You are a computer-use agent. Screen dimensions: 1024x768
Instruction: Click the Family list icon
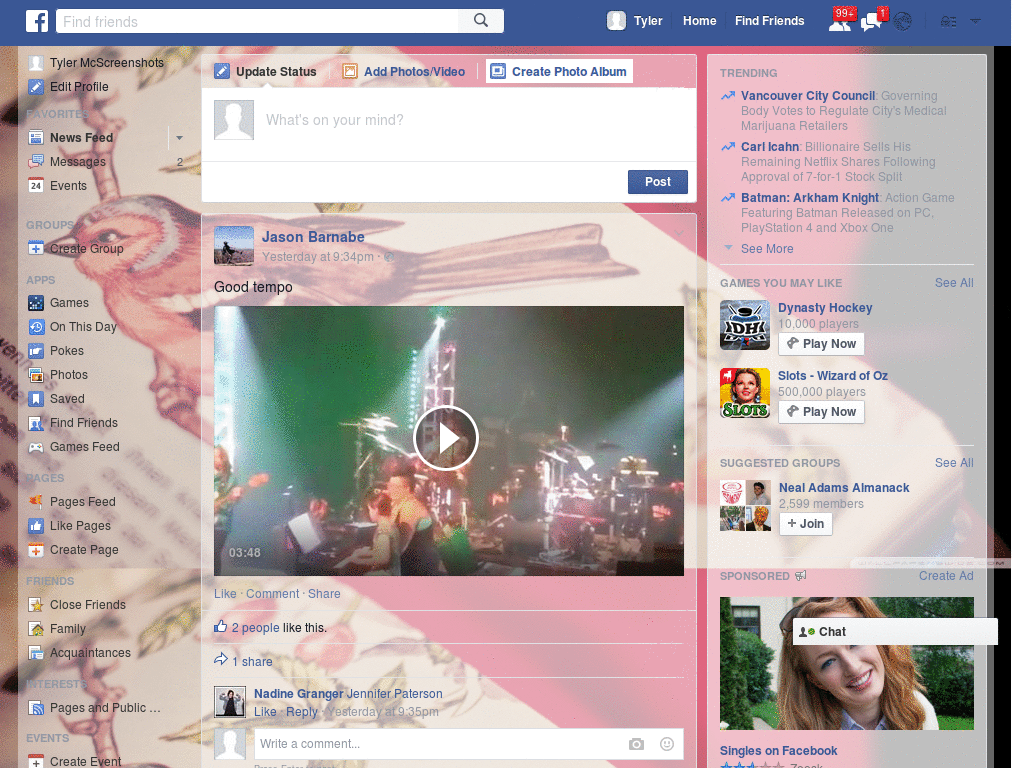tap(36, 629)
